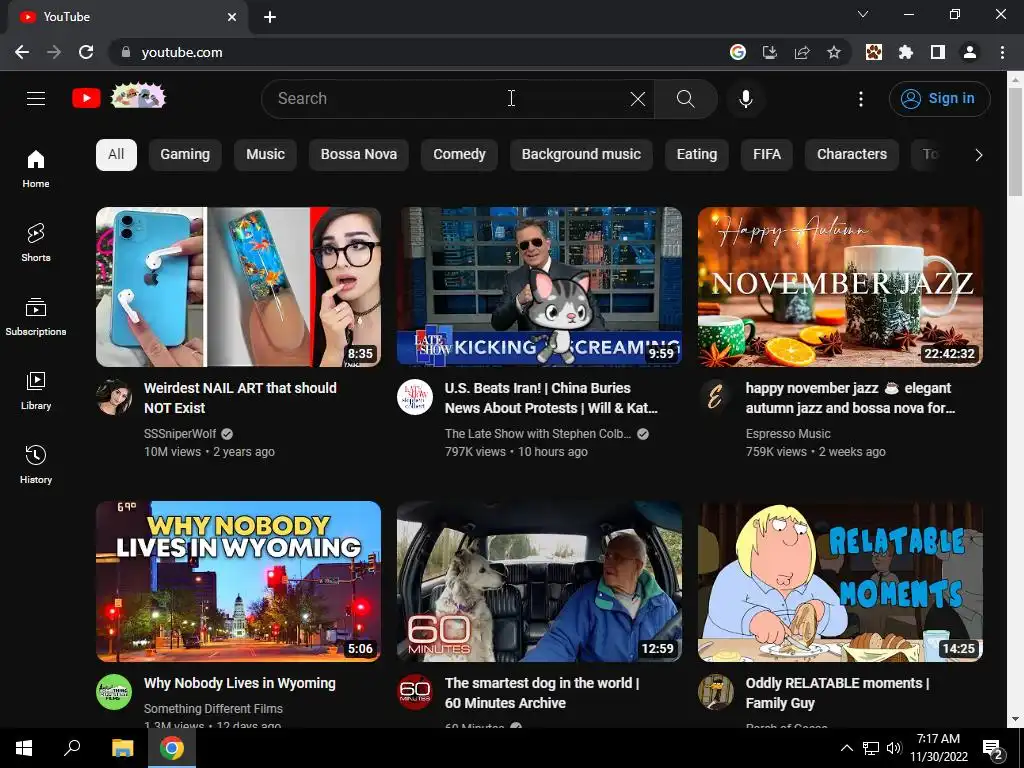The width and height of the screenshot is (1024, 768).
Task: Select the Gaming filter chip
Action: point(185,155)
